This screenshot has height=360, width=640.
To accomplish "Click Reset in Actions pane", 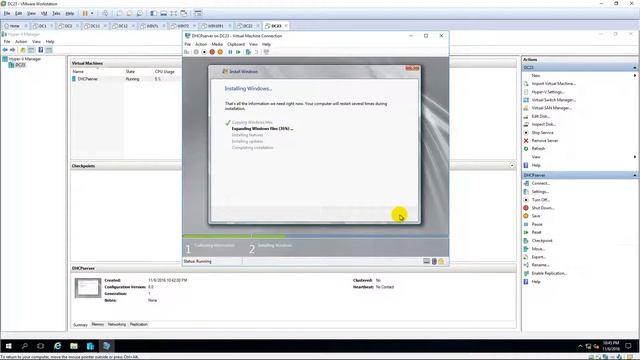I will (536, 232).
